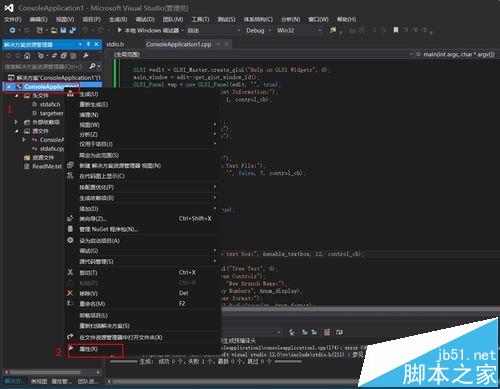Switch to the 类视图 bottom tab
Image resolution: width=500 pixels, height=389 pixels.
39,381
